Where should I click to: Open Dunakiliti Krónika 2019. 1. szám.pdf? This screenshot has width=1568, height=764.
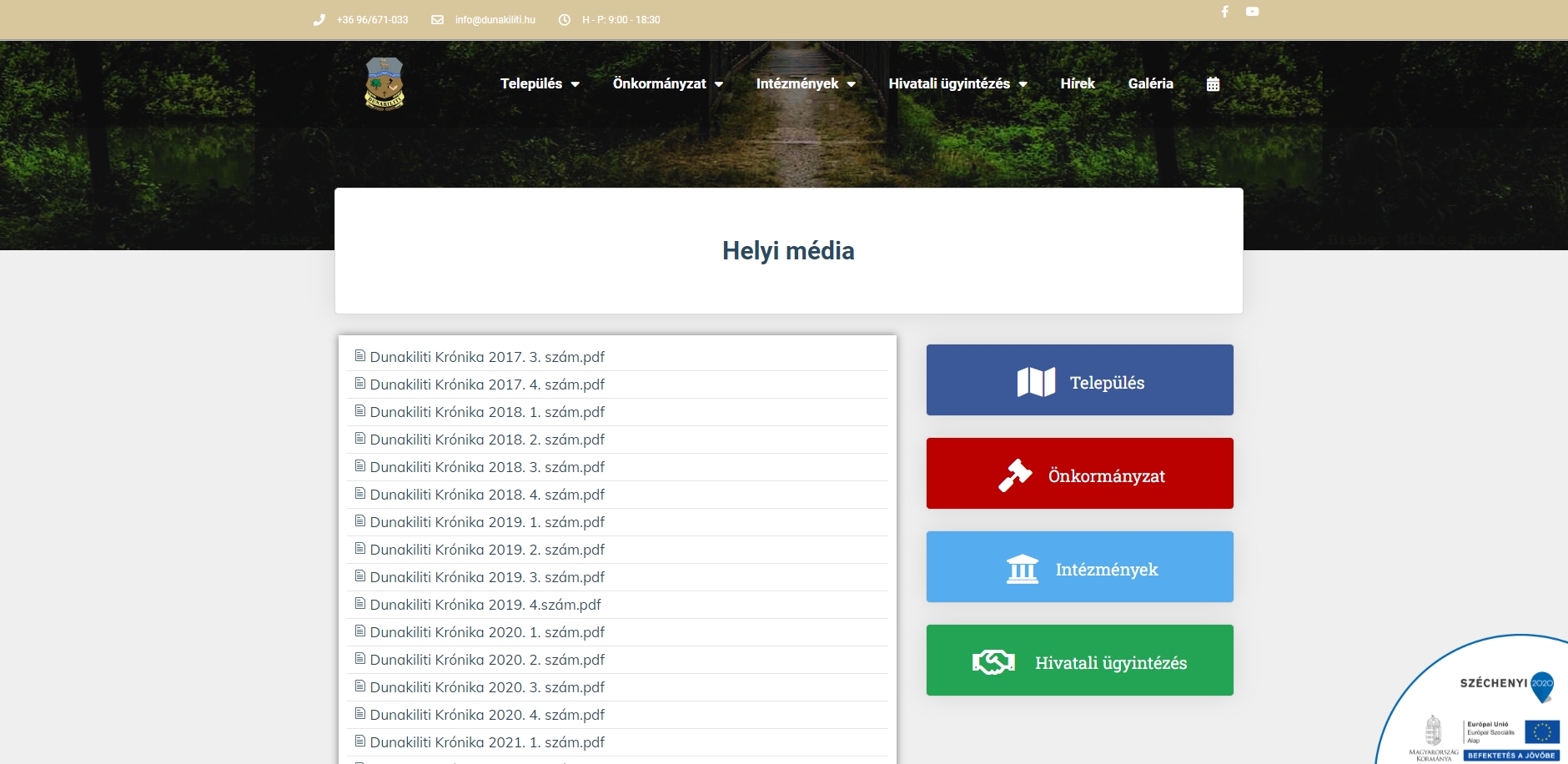487,522
